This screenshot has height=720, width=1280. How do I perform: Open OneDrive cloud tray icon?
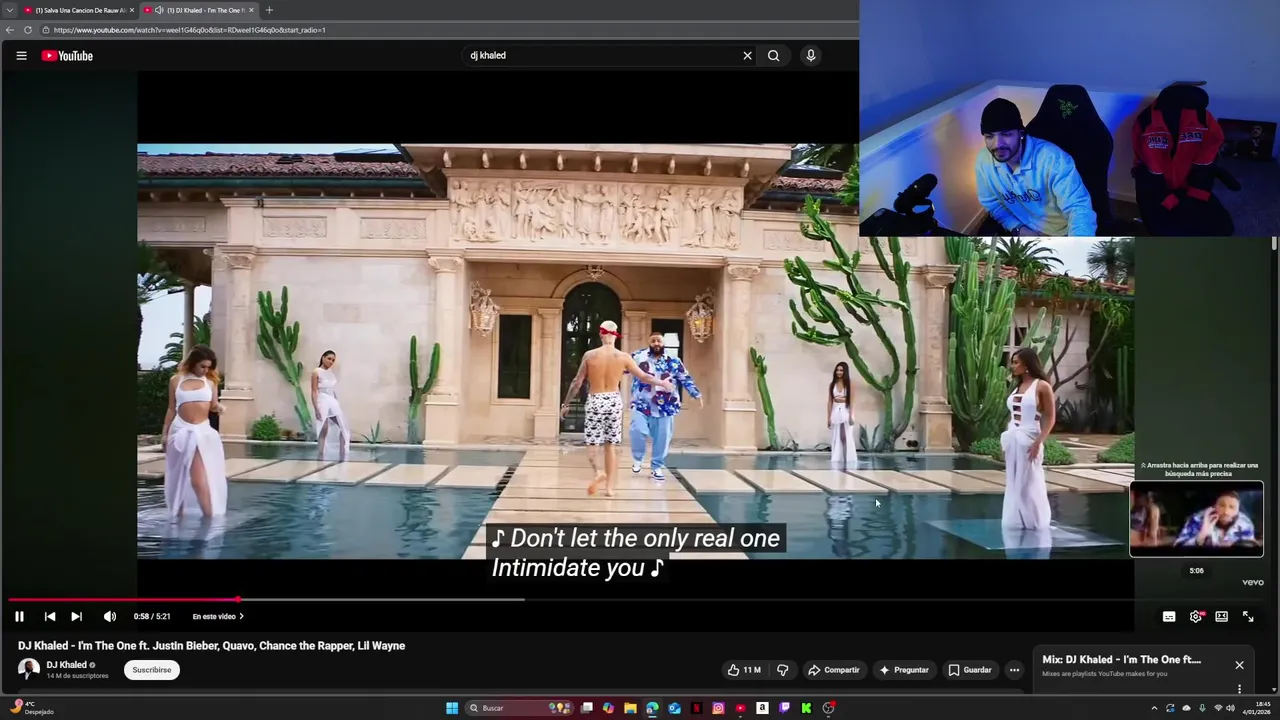(x=1186, y=708)
